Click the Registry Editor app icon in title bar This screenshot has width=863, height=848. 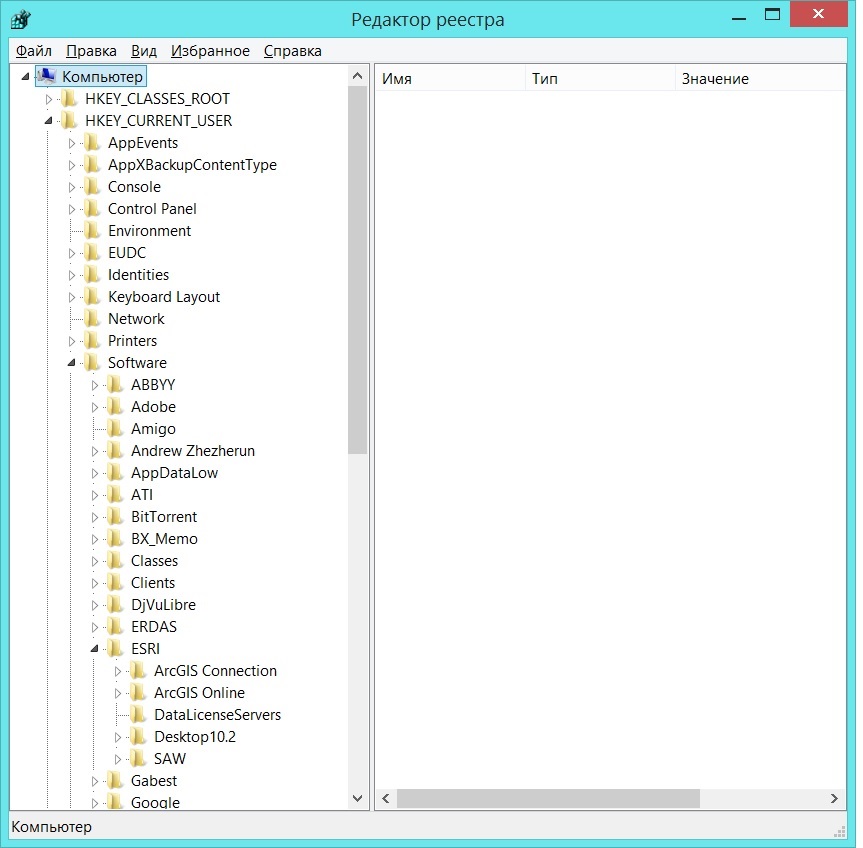tap(20, 20)
